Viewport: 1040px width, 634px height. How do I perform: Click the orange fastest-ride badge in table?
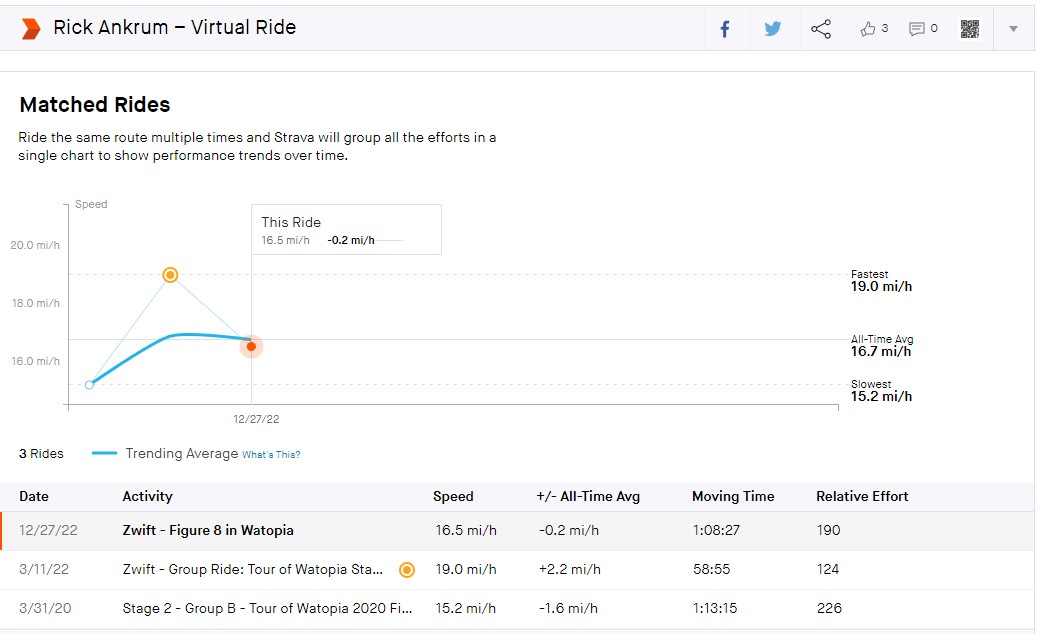pyautogui.click(x=406, y=570)
